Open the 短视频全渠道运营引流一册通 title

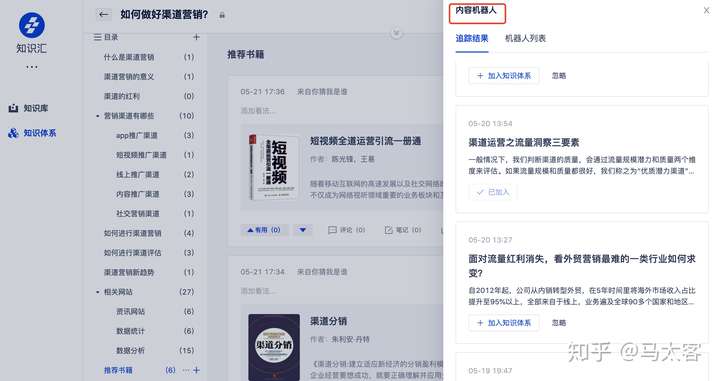click(366, 141)
